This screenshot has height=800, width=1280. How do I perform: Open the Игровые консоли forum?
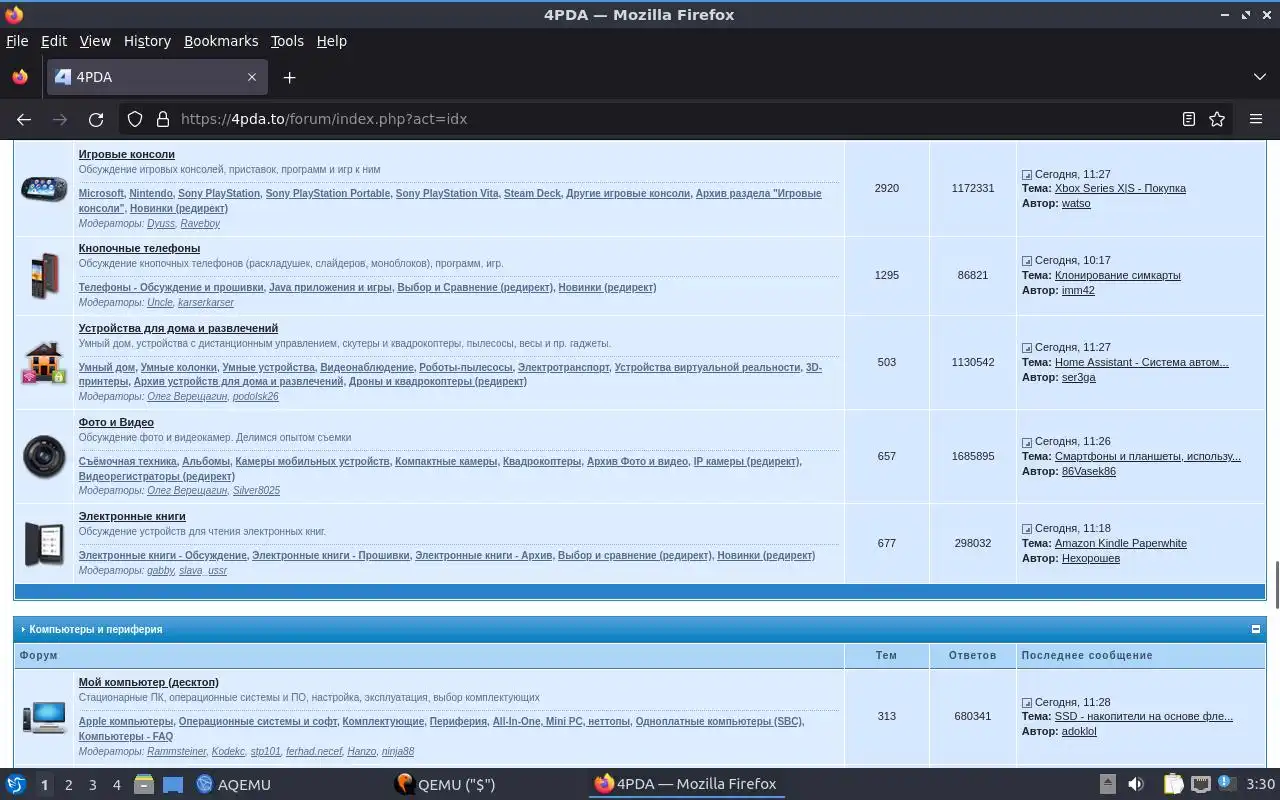click(x=127, y=154)
